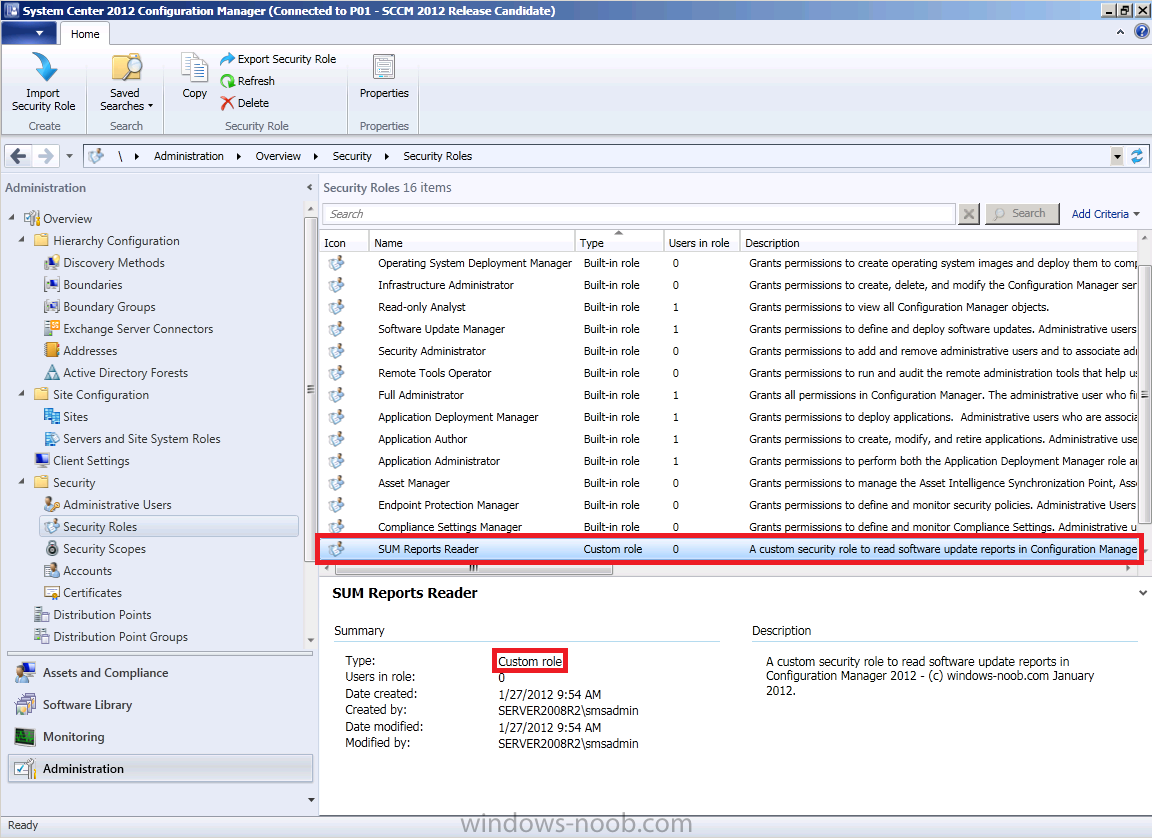
Task: Click in the Security Roles search field
Action: click(x=638, y=214)
